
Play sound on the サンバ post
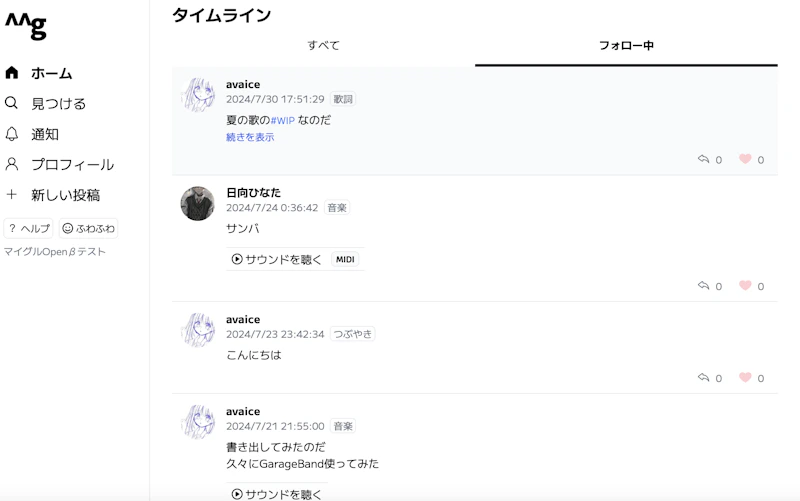coord(277,259)
